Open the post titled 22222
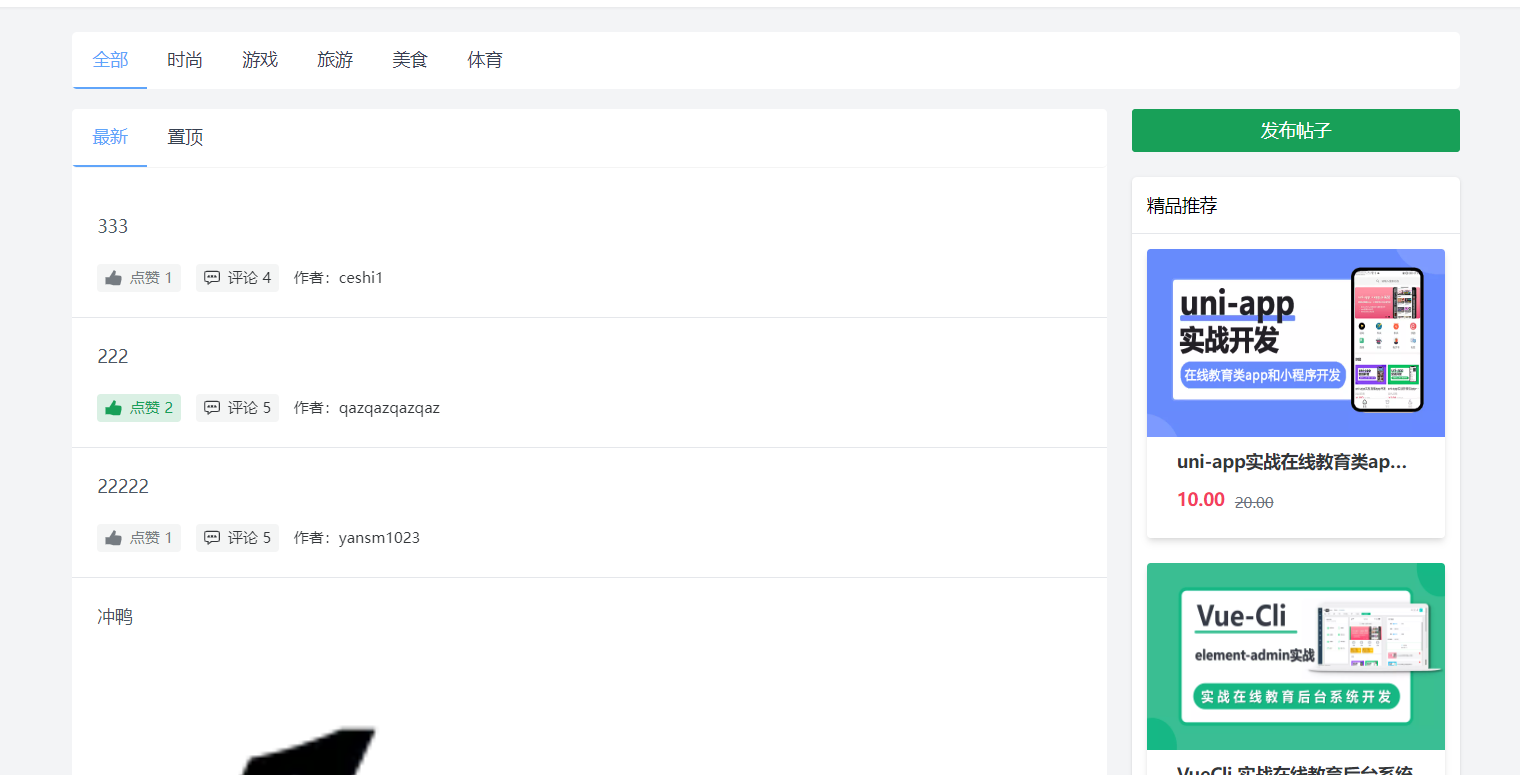This screenshot has width=1520, height=775. coord(123,487)
